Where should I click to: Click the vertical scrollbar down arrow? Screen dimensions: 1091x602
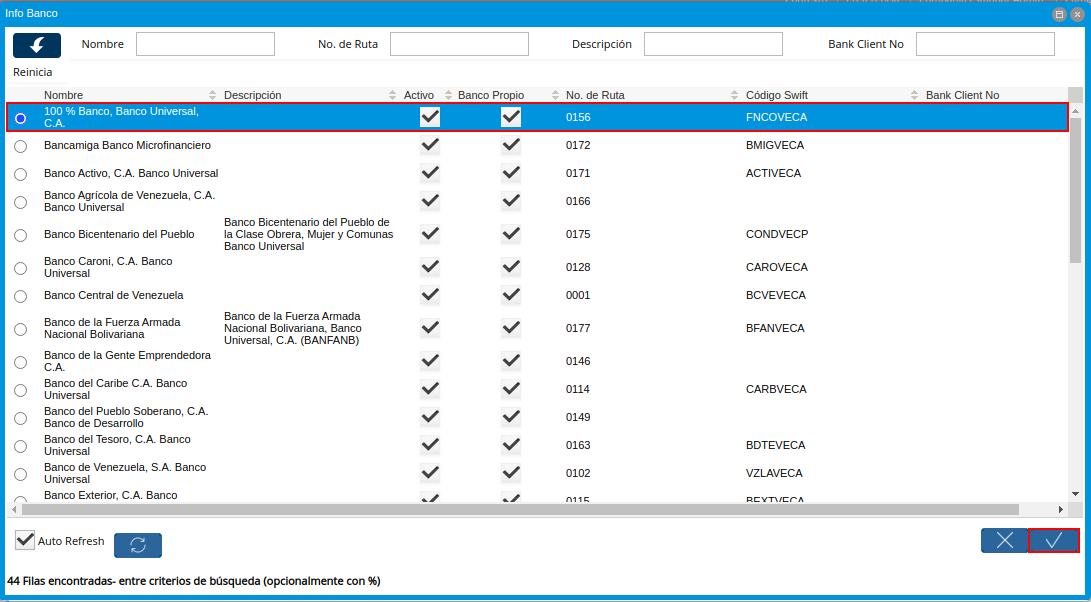pos(1075,494)
